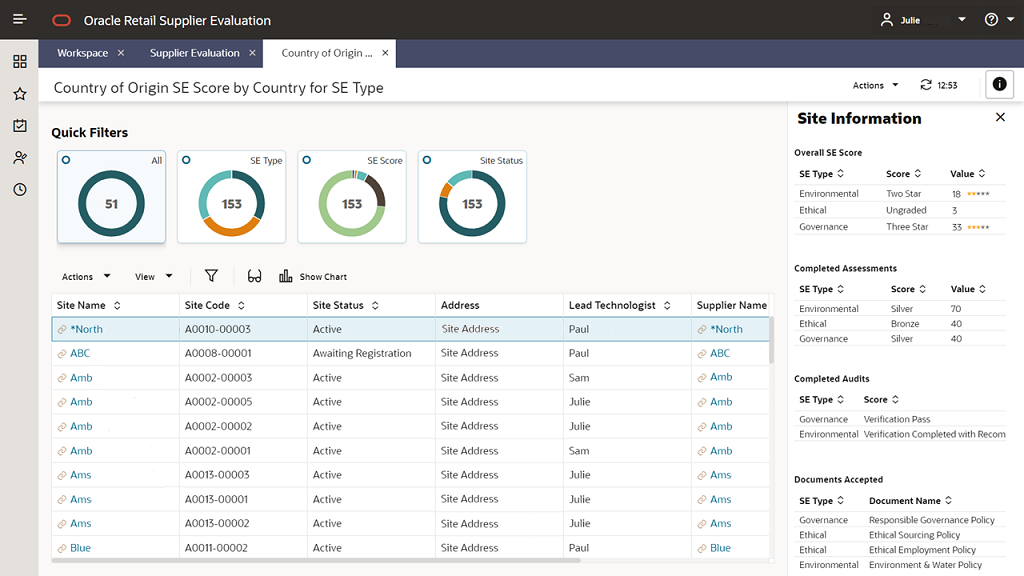Viewport: 1024px width, 576px height.
Task: Click the glasses view icon in the toolbar
Action: (x=254, y=275)
